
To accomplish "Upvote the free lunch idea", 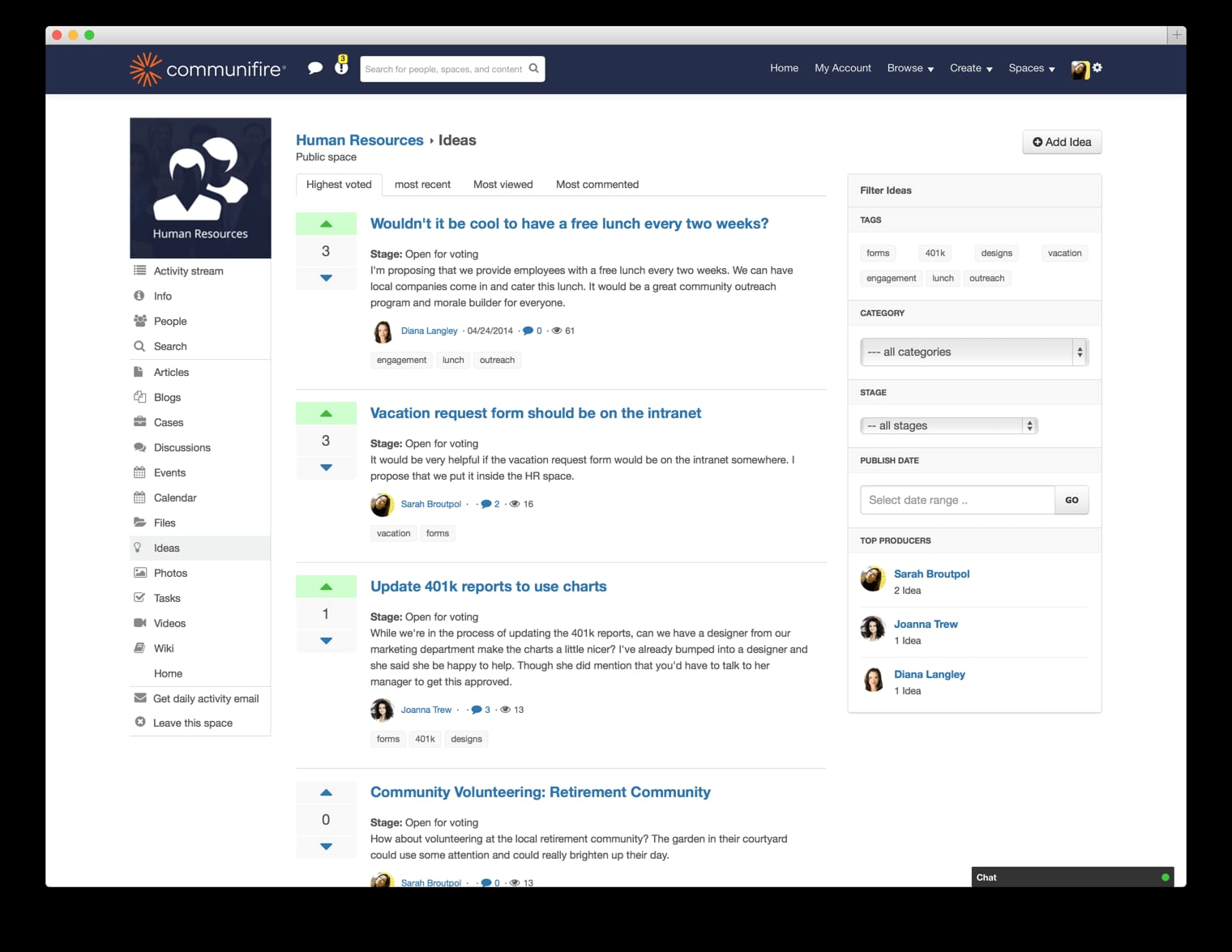I will [326, 223].
